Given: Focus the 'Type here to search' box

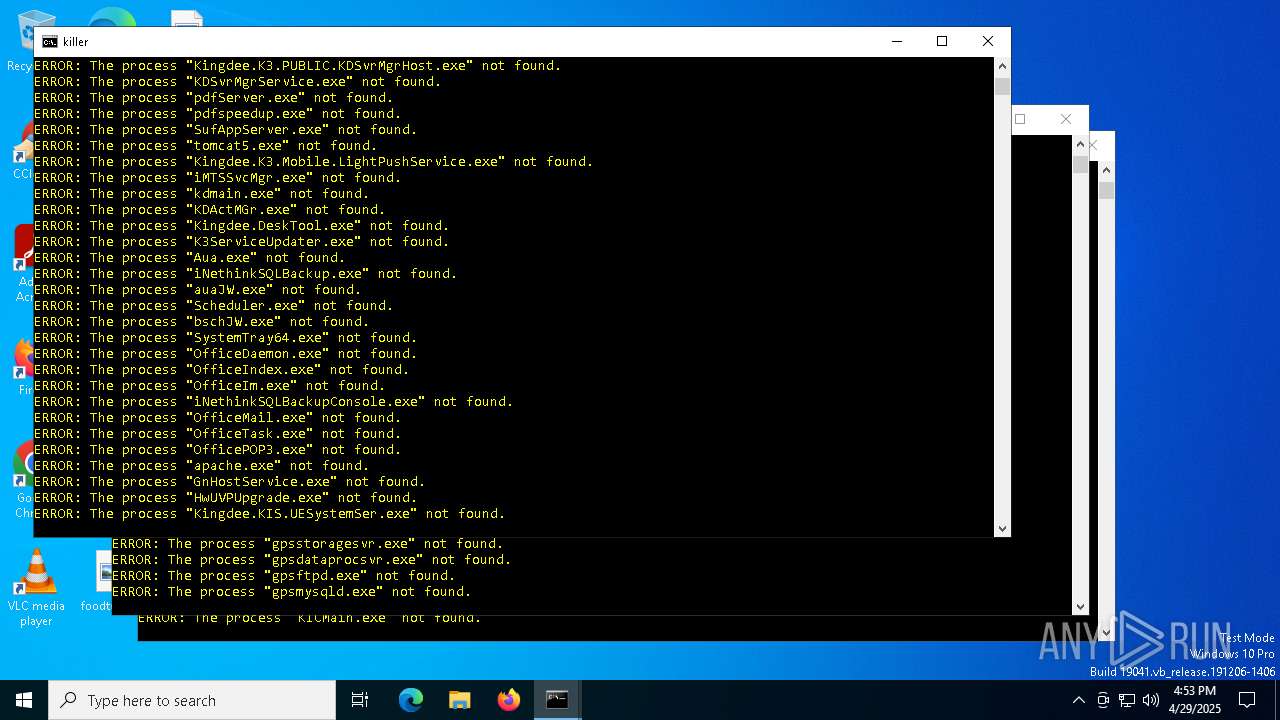Looking at the screenshot, I should [x=192, y=700].
